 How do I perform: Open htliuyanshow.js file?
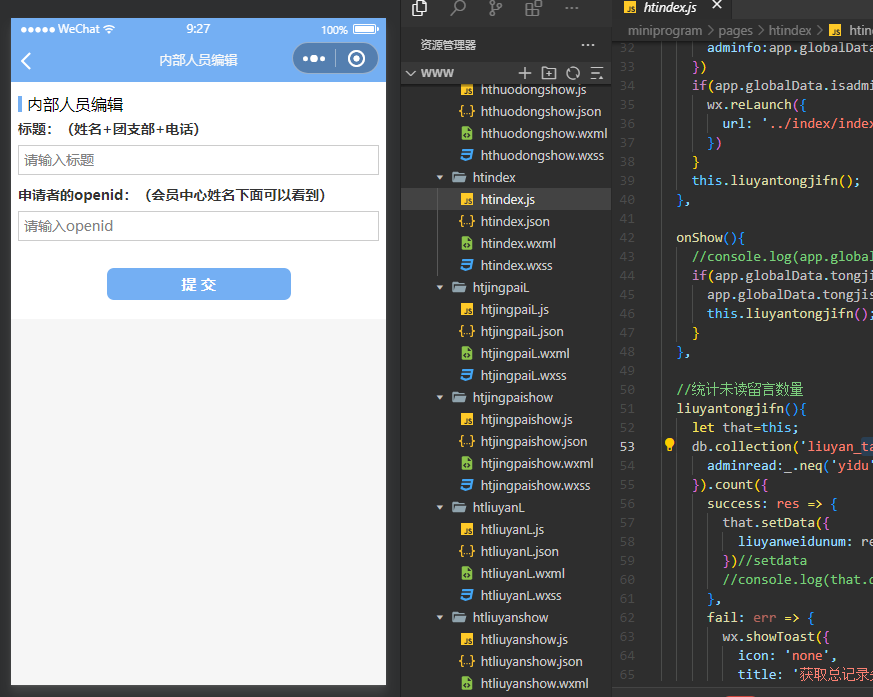point(506,640)
